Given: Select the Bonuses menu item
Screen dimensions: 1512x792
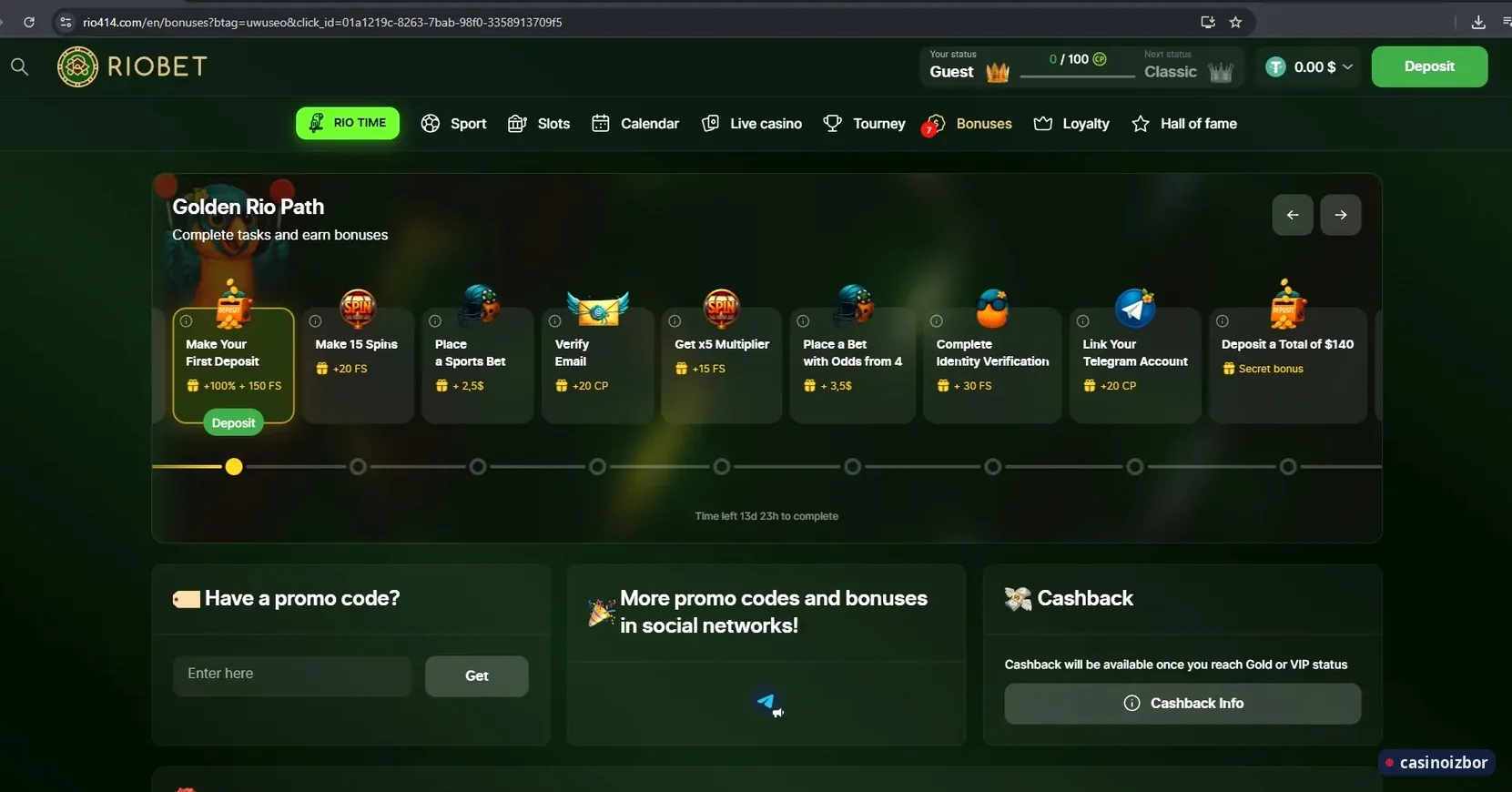Looking at the screenshot, I should point(969,124).
